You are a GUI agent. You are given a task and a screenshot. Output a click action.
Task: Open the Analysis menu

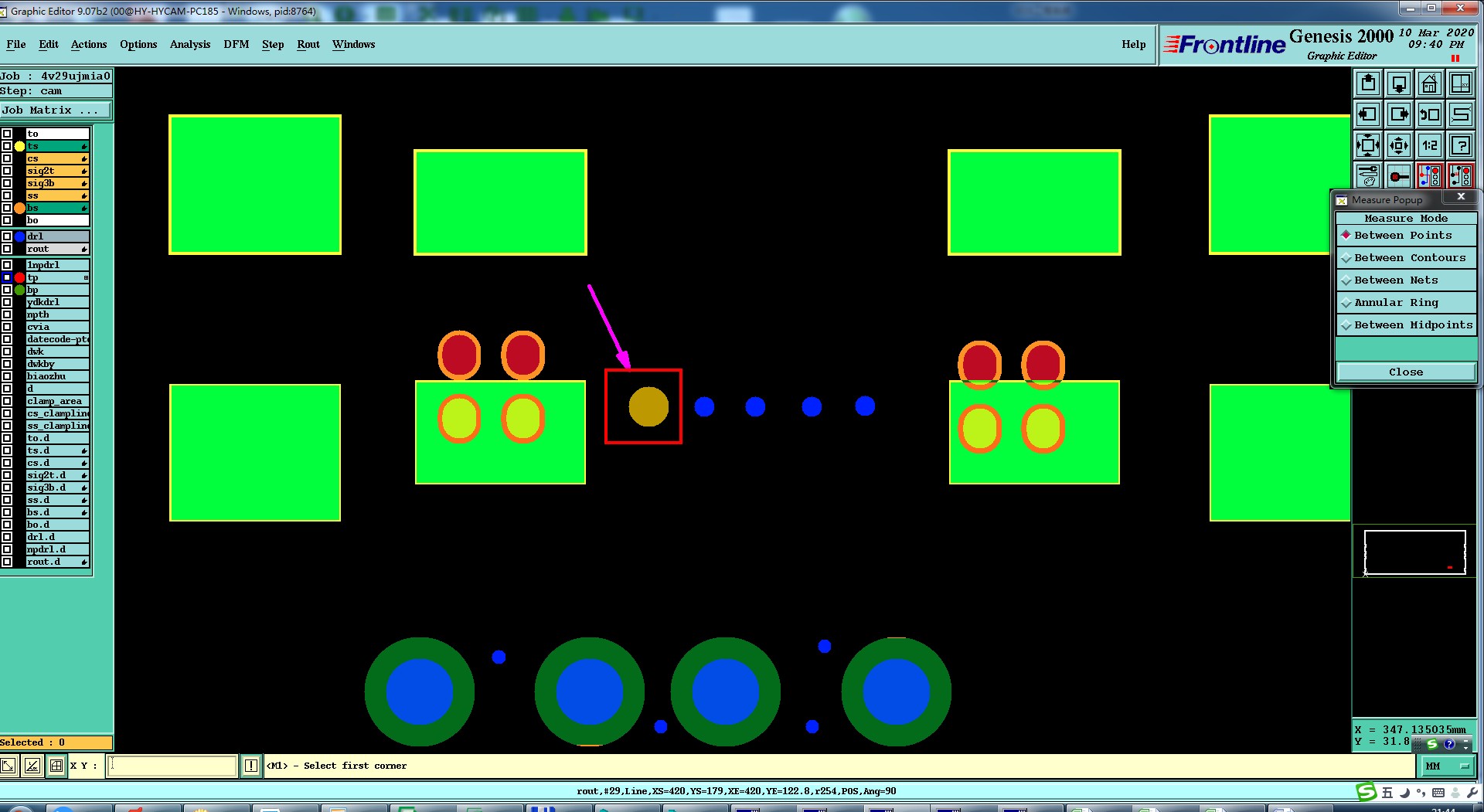(190, 44)
